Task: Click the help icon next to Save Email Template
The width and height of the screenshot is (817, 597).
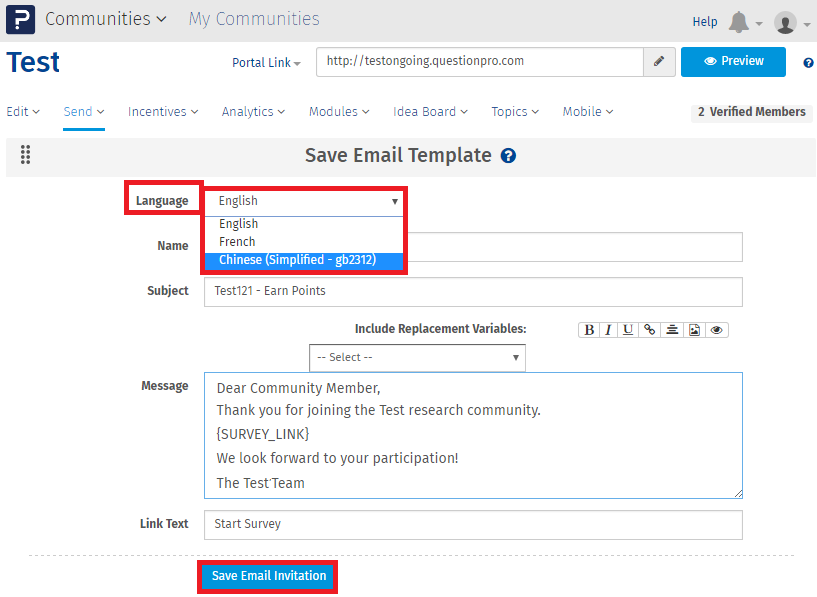Action: (508, 156)
